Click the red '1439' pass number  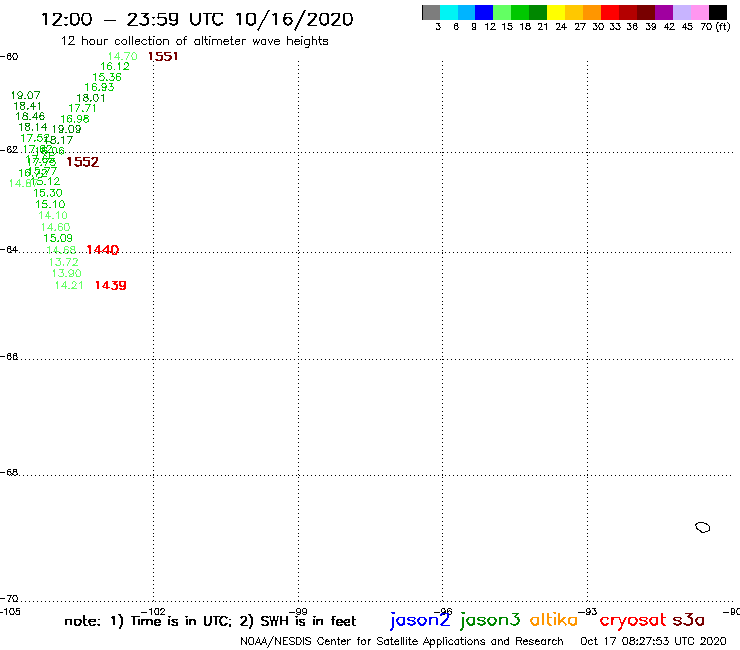click(x=110, y=285)
